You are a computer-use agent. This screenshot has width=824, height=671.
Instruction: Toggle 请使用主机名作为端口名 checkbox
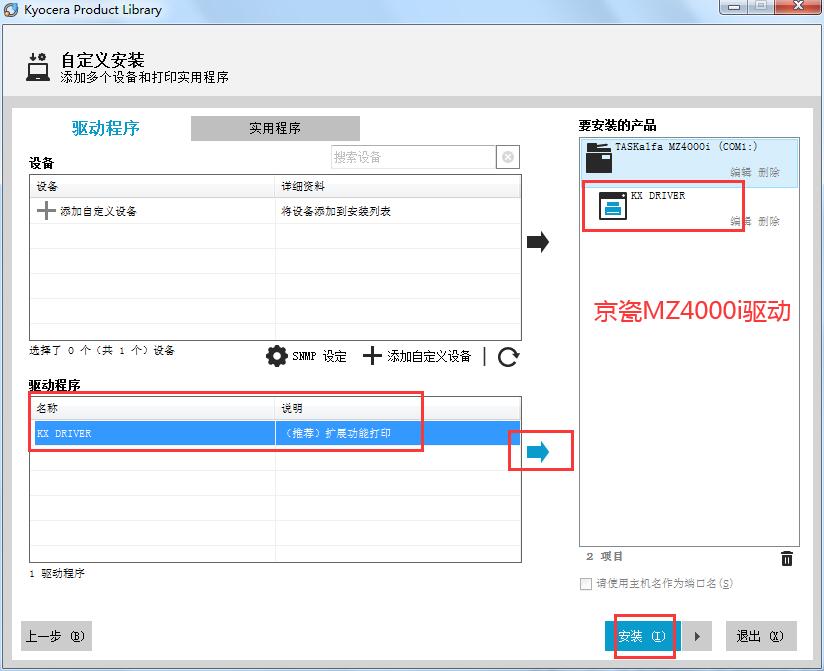[585, 584]
